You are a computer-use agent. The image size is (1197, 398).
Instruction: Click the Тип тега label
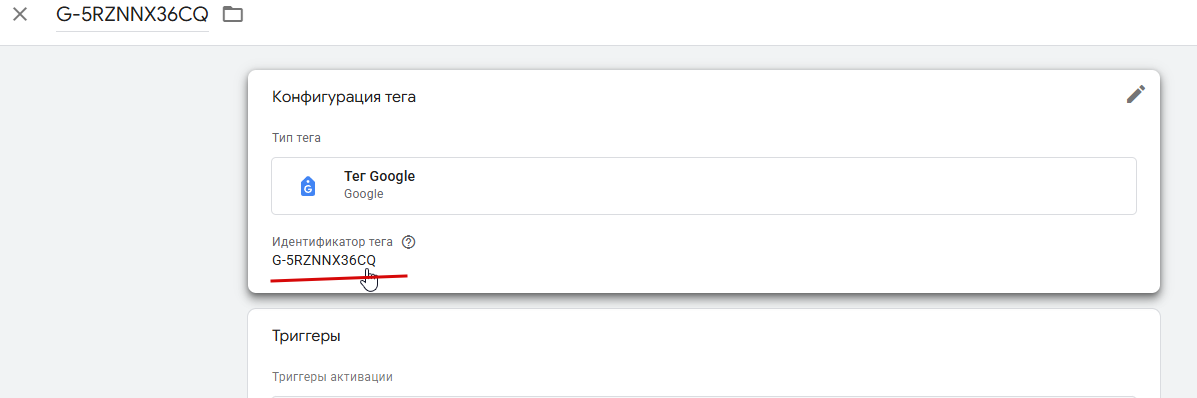[296, 138]
